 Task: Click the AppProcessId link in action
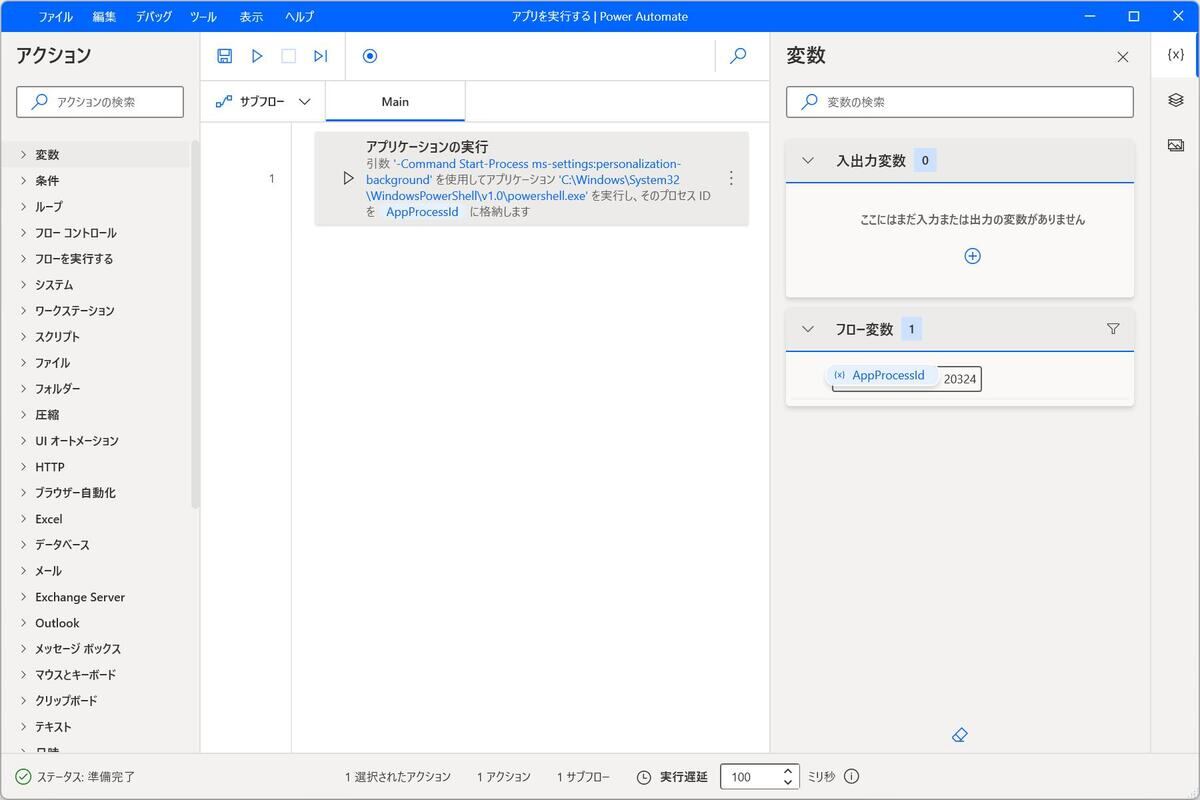(x=422, y=212)
